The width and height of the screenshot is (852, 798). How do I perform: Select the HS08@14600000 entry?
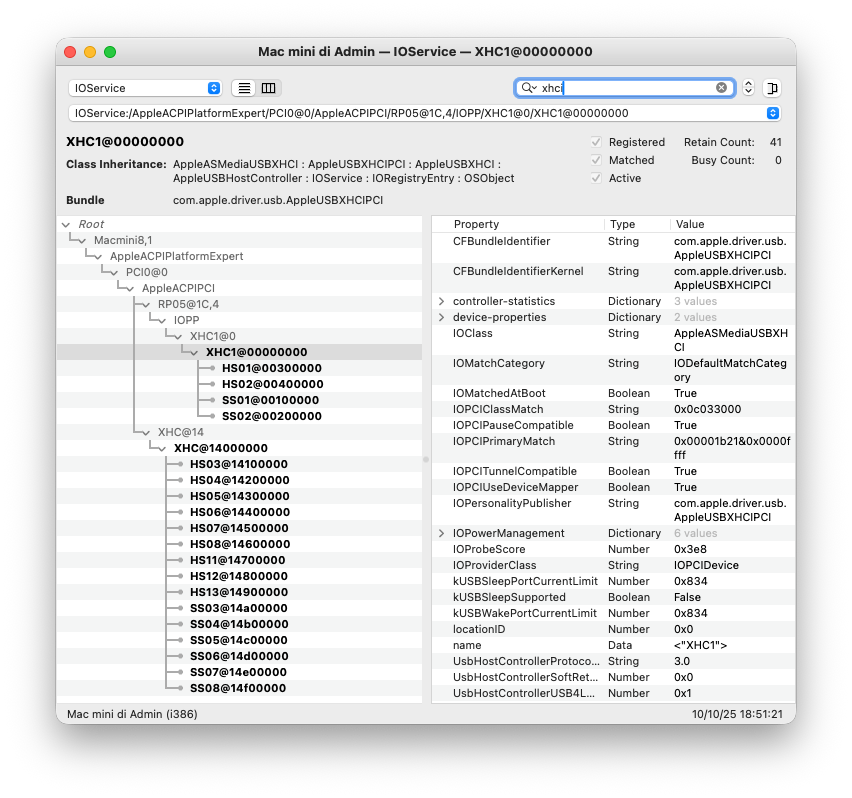[240, 544]
